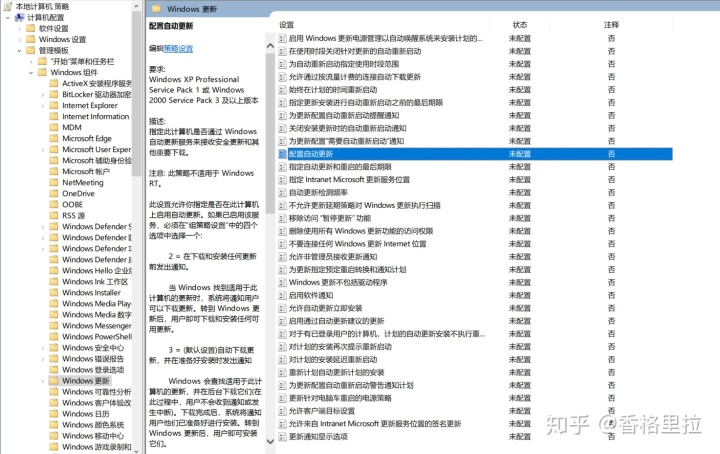
Task: Click the tree pane scroll-up arrow
Action: 136,6
